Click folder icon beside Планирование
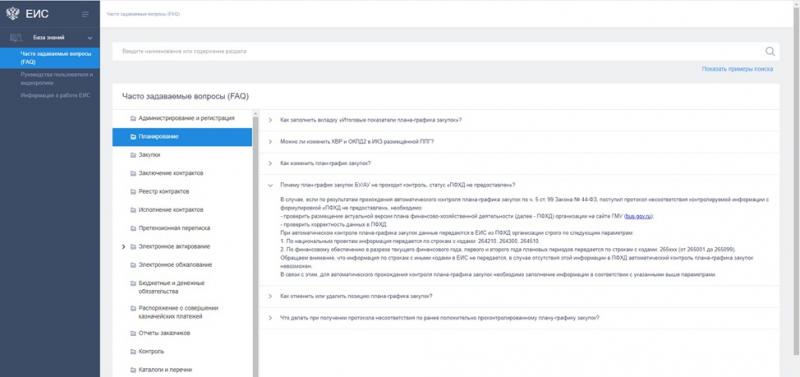The image size is (800, 377). [133, 137]
